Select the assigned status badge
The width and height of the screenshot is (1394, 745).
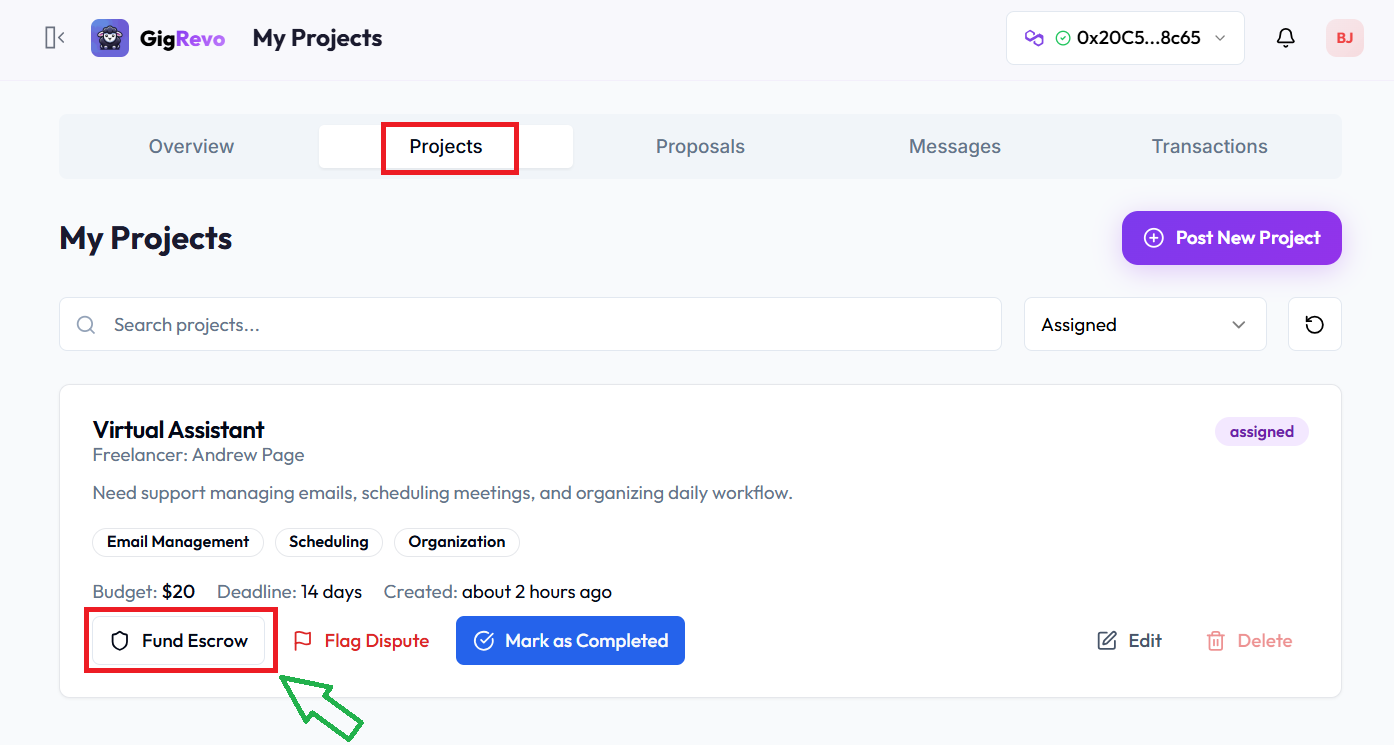[x=1261, y=431]
